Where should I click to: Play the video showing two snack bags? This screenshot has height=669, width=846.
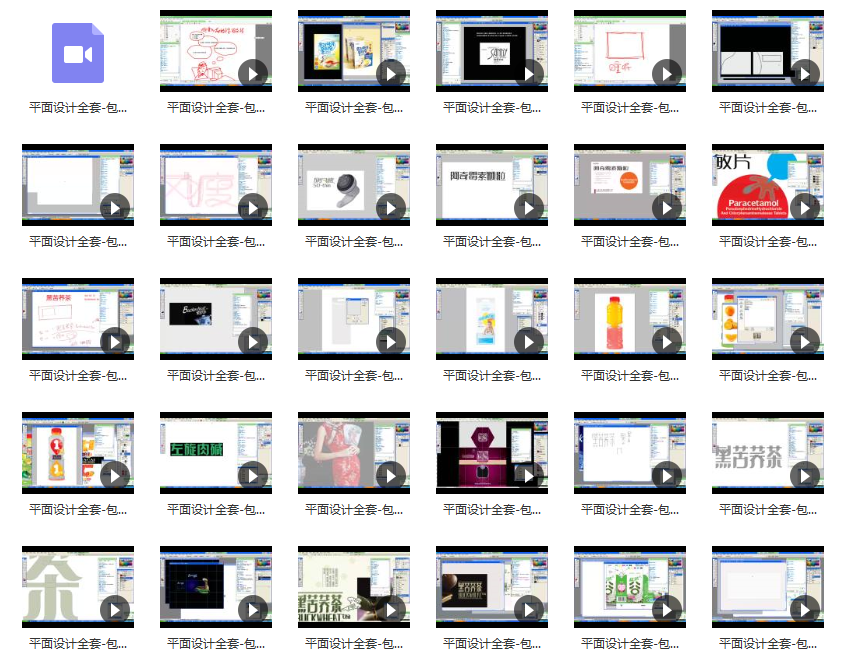pyautogui.click(x=390, y=73)
